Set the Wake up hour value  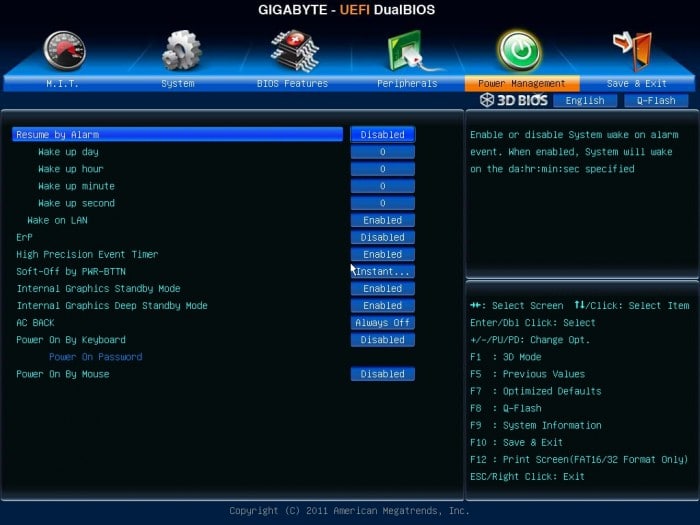point(383,169)
